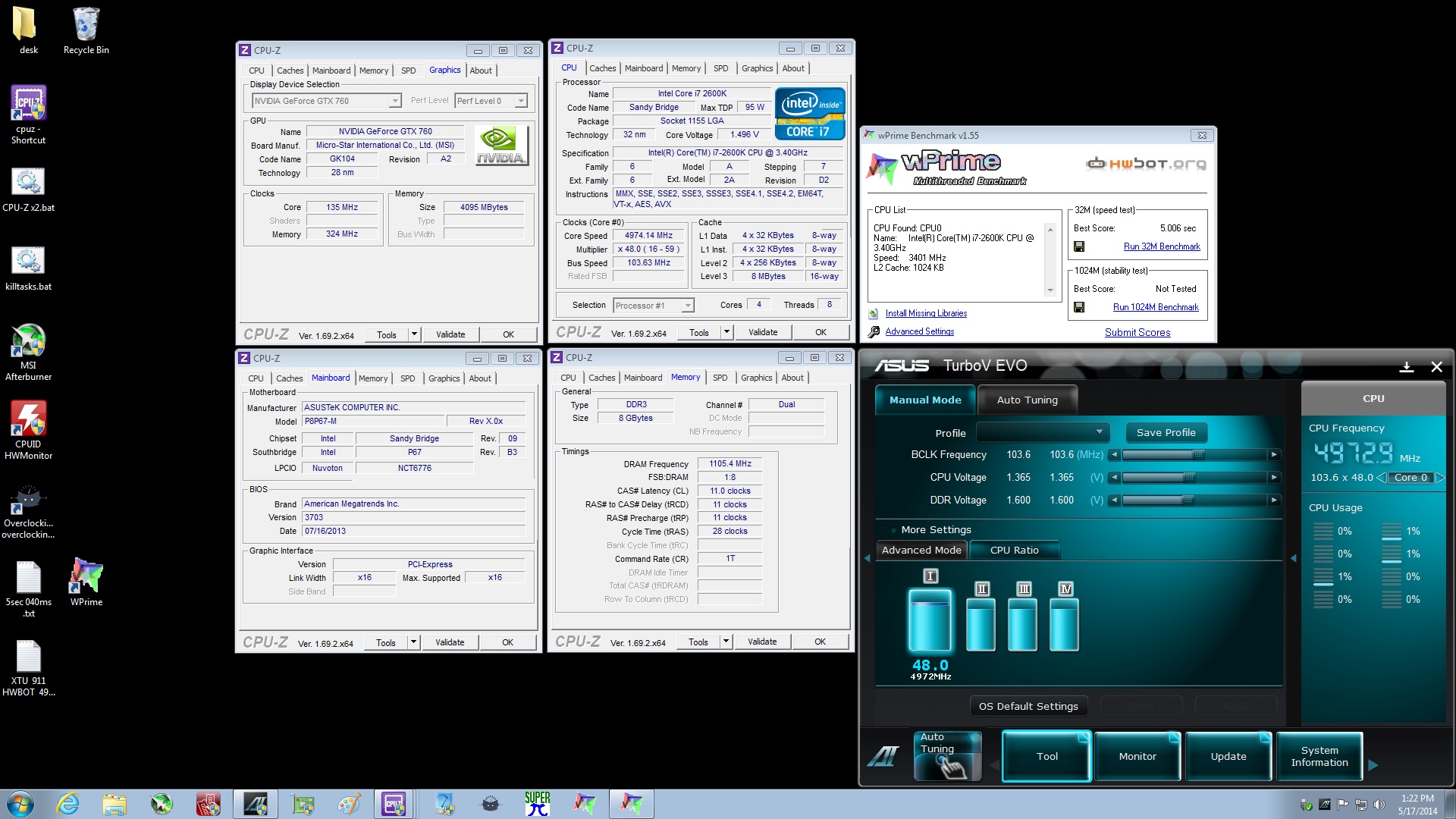1456x819 pixels.
Task: Select the CPU Ratio tab
Action: [x=1014, y=550]
